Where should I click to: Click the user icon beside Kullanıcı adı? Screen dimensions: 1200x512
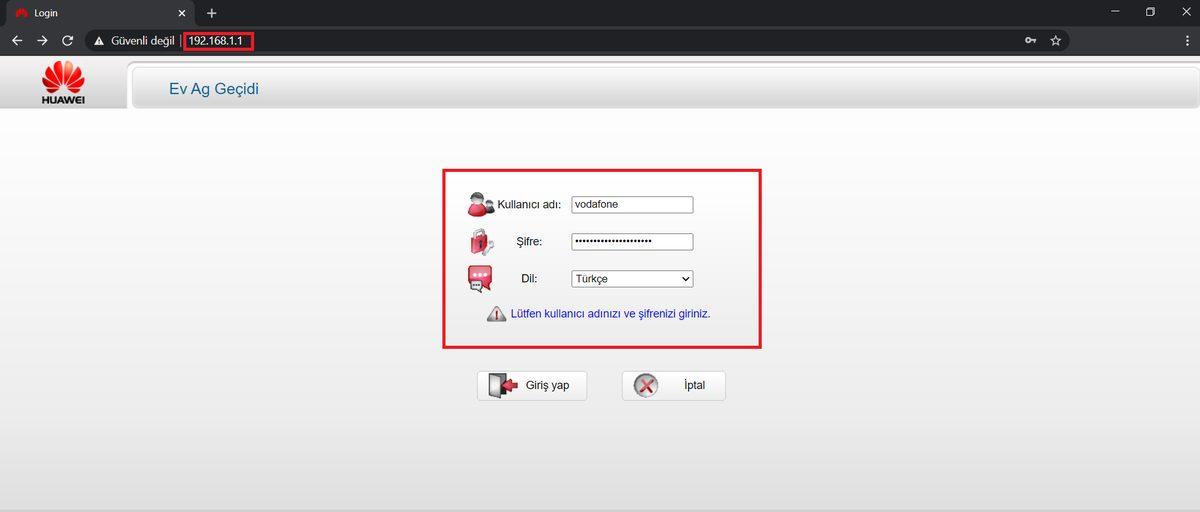pos(480,204)
